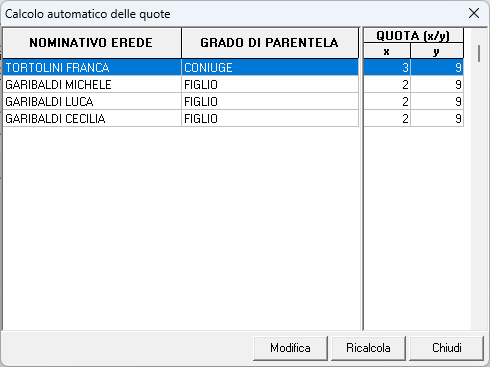
Task: Click the Modifica button
Action: (290, 348)
